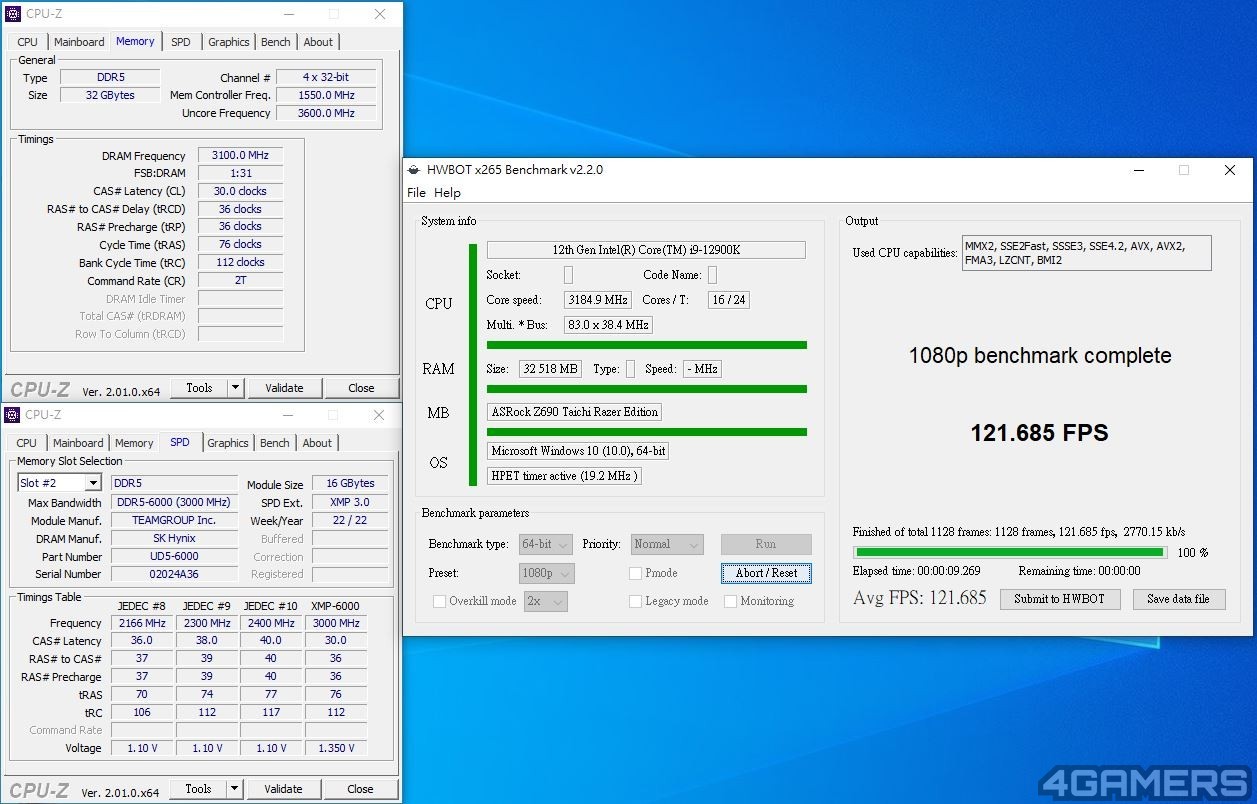Open Graphics tab in upper CPU-Z window

click(229, 42)
